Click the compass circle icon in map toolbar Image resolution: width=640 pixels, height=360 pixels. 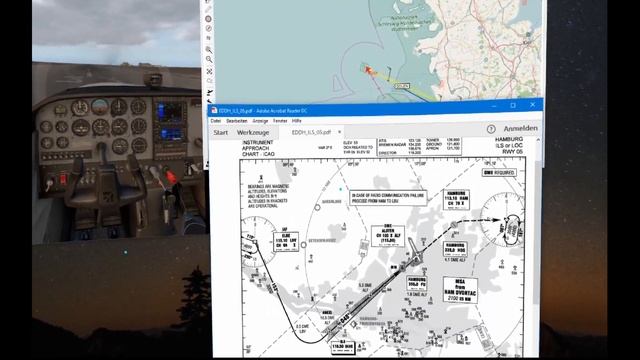click(208, 28)
